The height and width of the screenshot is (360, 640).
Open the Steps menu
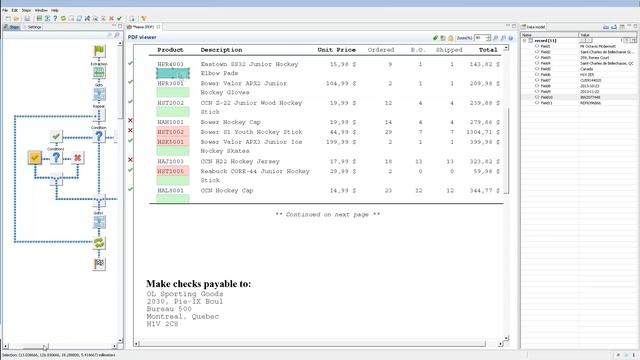(26, 10)
